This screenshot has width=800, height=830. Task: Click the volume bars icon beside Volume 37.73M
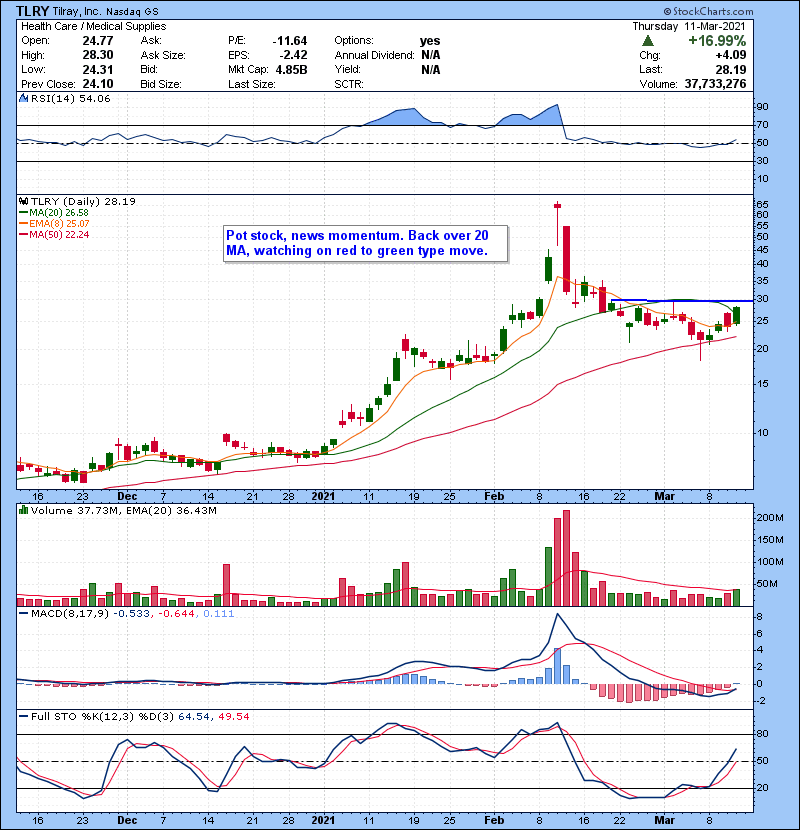pos(23,511)
